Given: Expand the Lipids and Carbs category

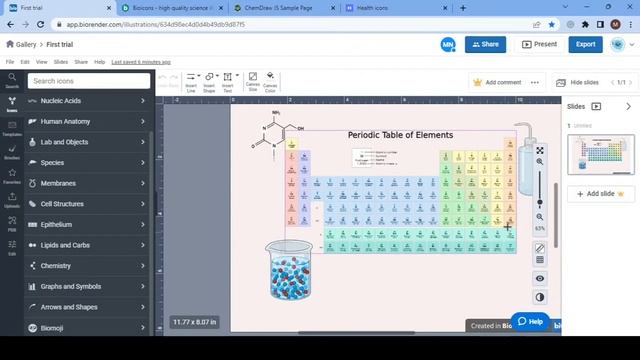Looking at the screenshot, I should [87, 245].
